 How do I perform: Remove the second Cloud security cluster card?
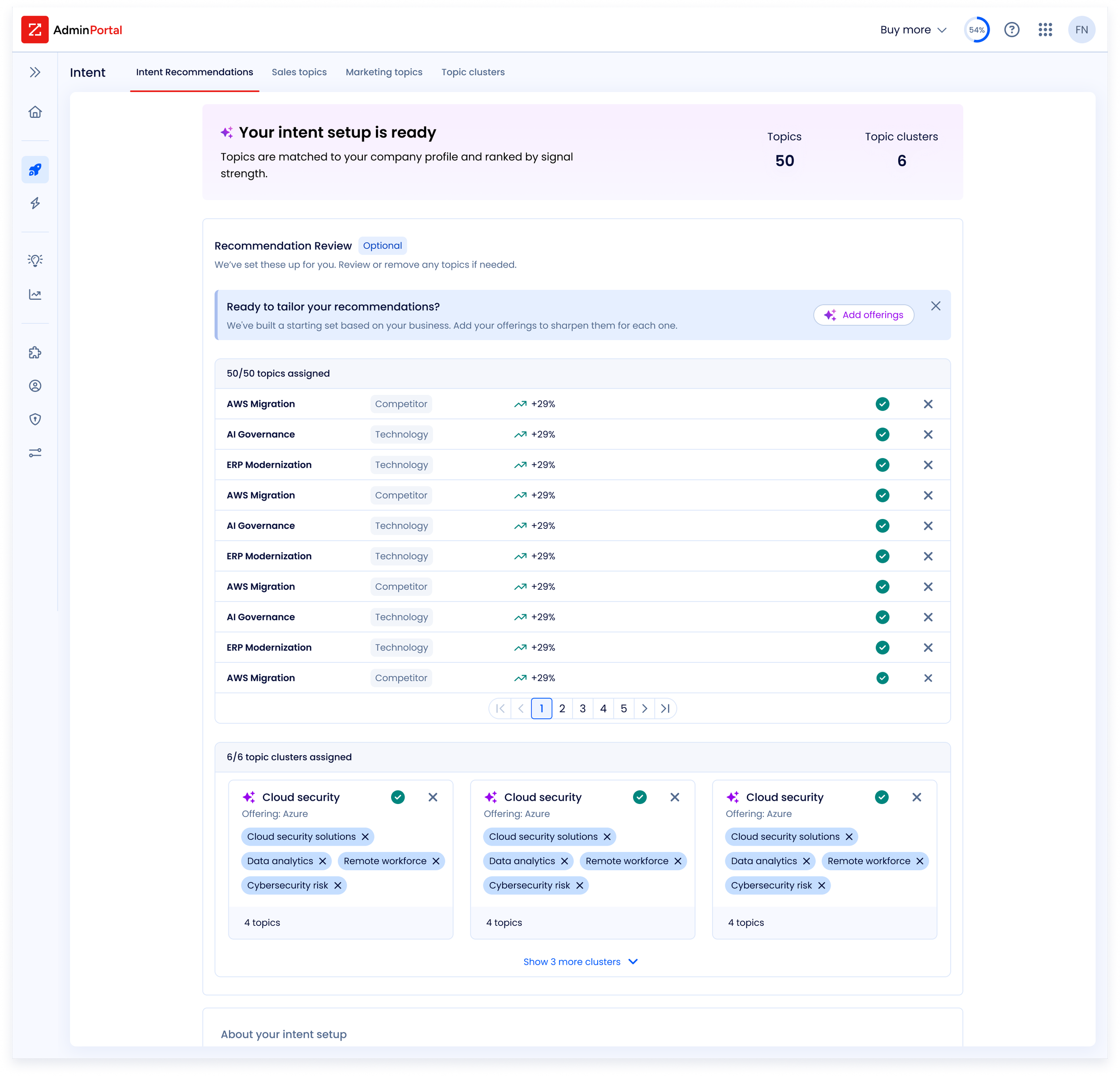[675, 797]
